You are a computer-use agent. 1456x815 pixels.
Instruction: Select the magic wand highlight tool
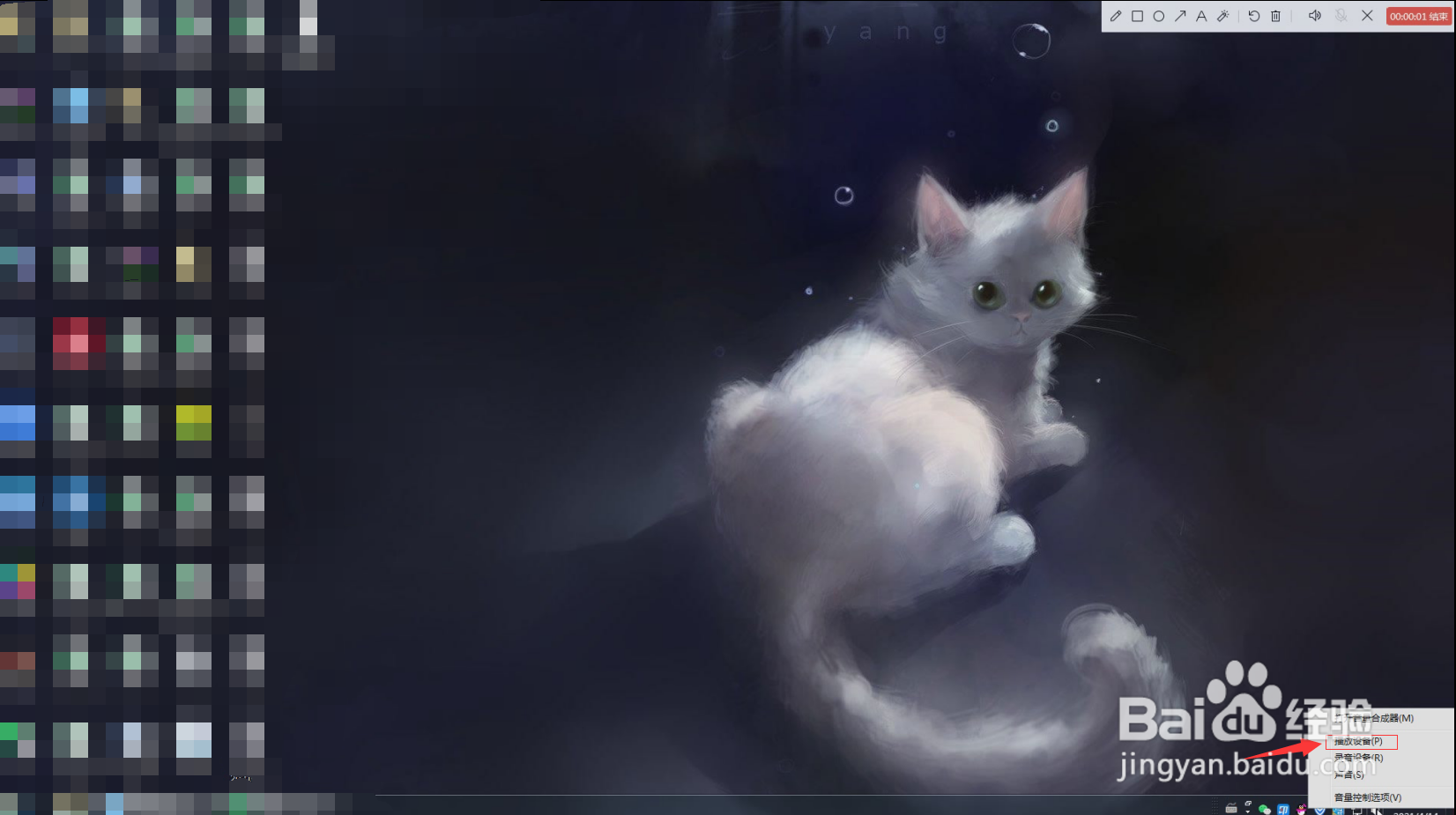[x=1223, y=16]
